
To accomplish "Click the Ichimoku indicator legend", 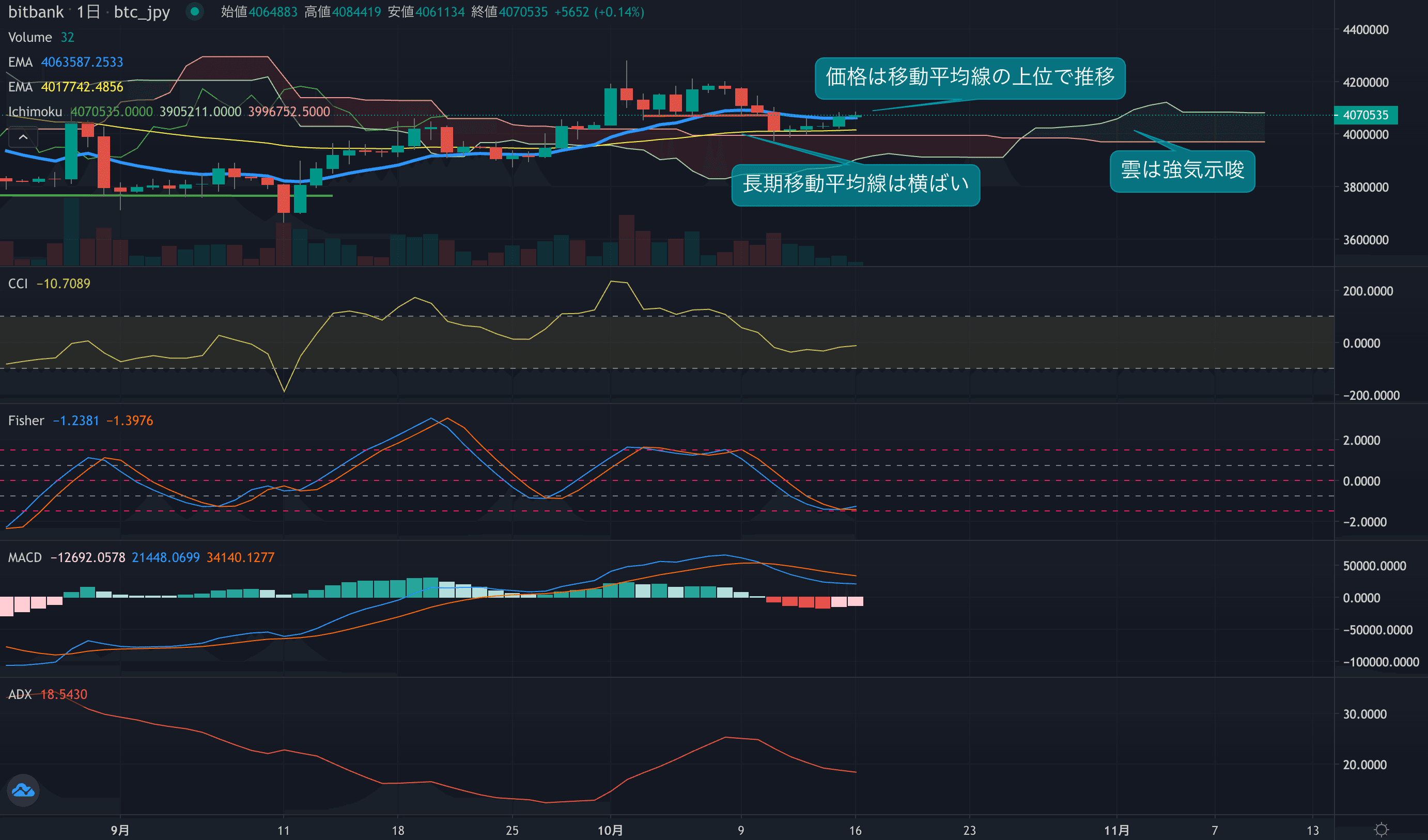I will 35,112.
